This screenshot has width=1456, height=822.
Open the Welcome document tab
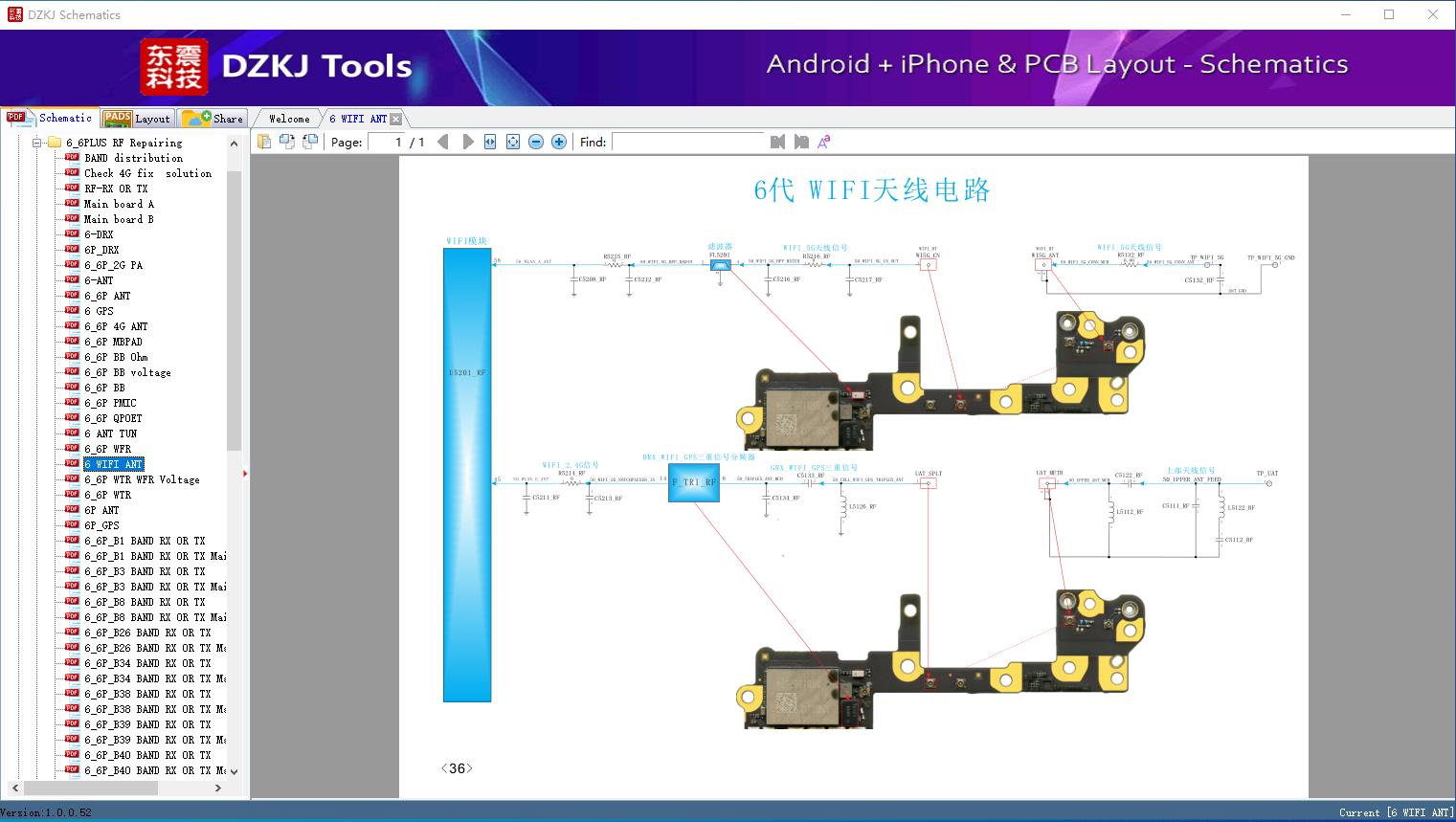[x=289, y=119]
